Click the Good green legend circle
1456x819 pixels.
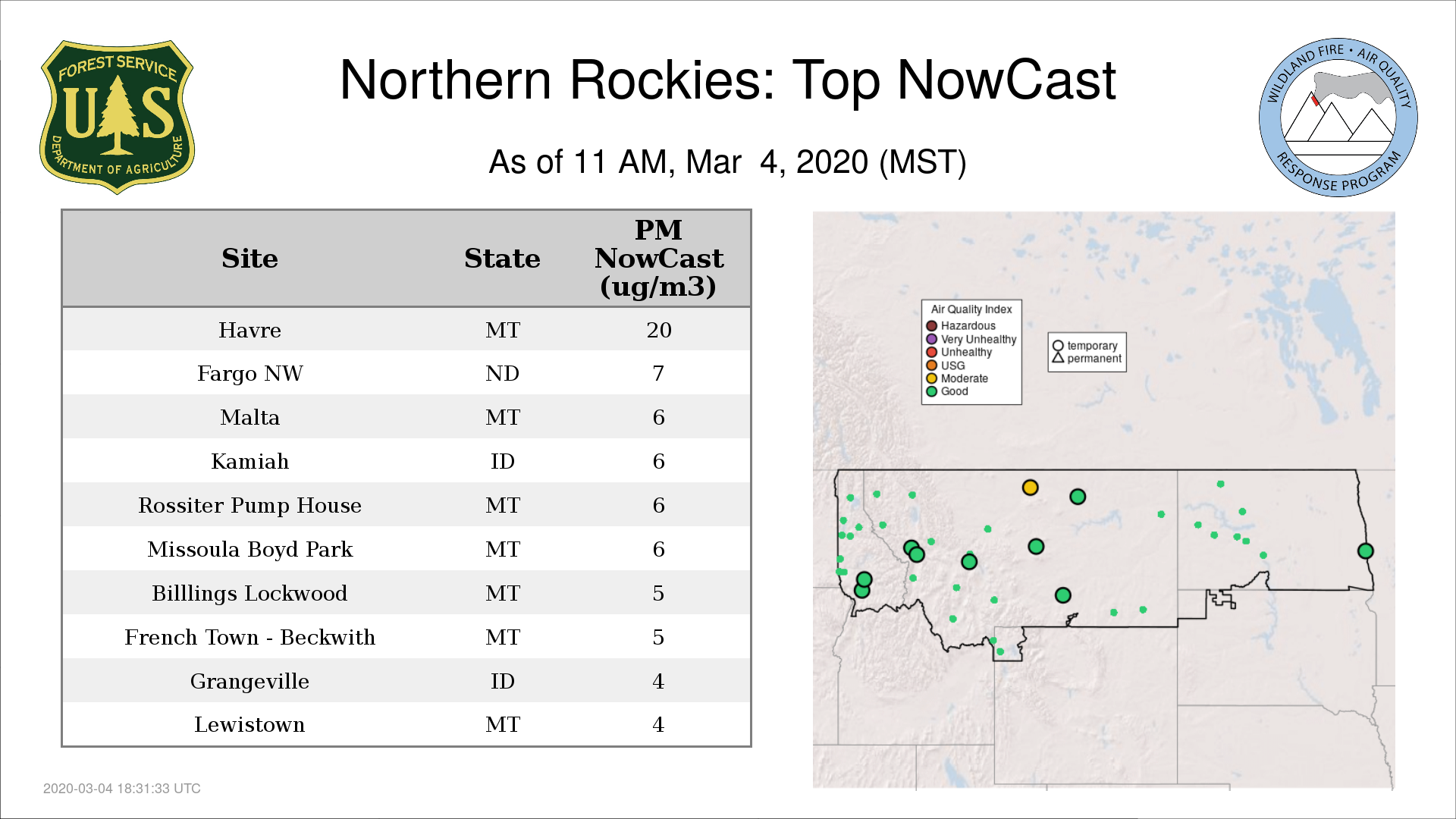tap(932, 391)
